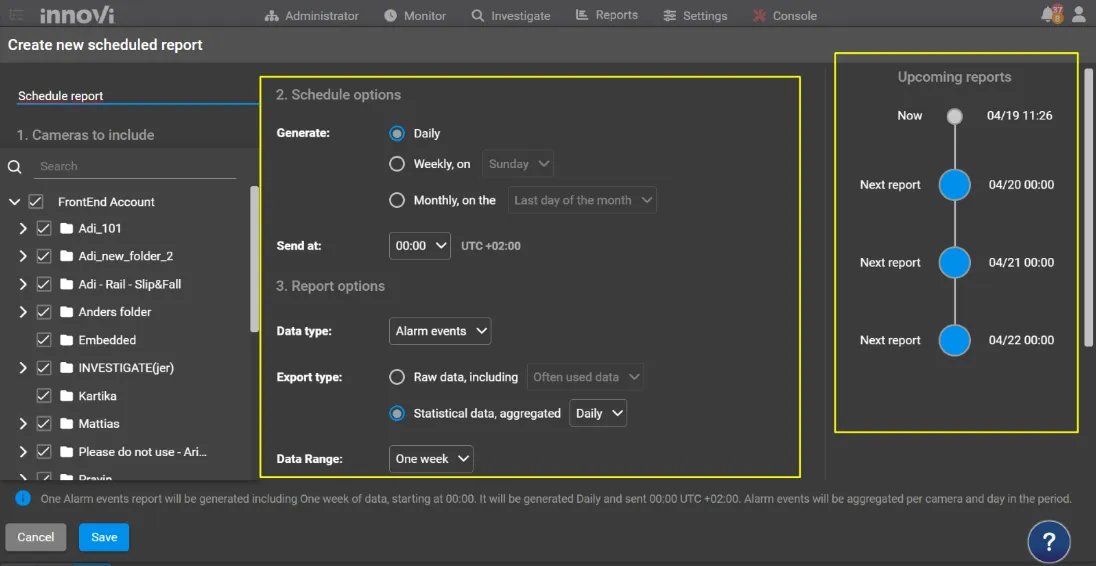Image resolution: width=1096 pixels, height=566 pixels.
Task: Go to the Investigate tab
Action: pos(511,15)
